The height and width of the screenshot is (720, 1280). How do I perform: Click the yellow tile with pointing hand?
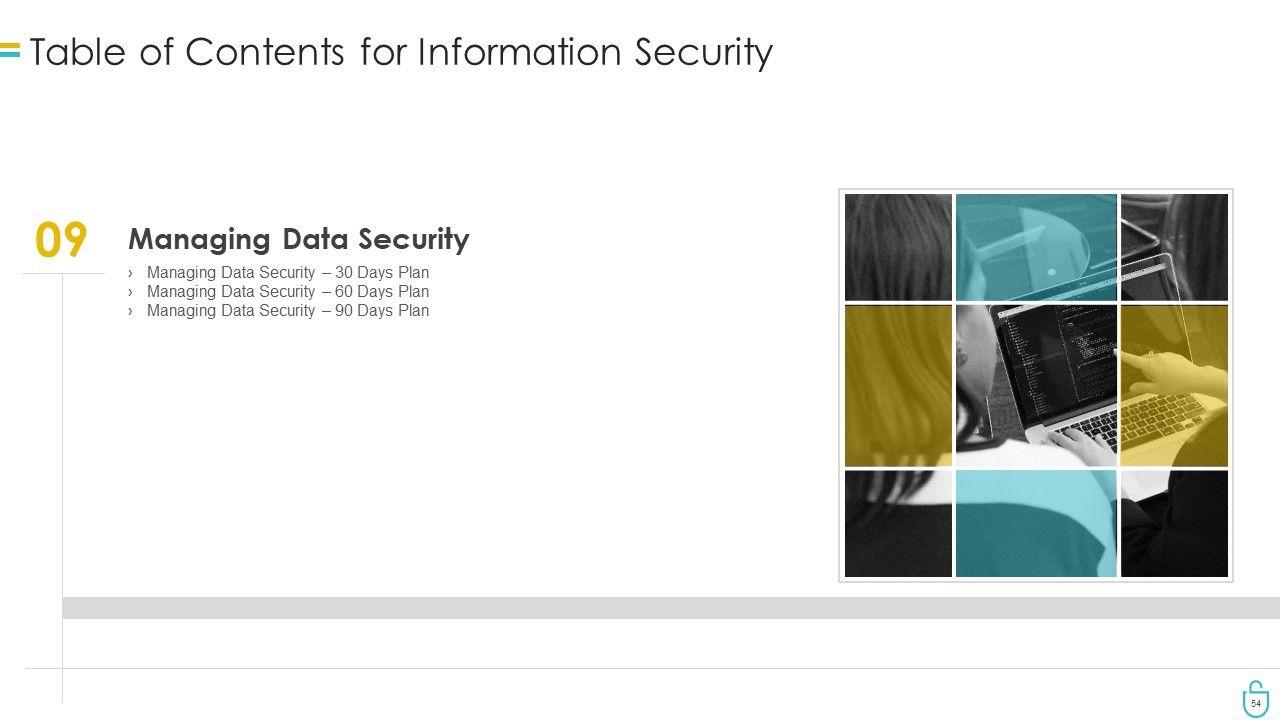click(x=1174, y=385)
